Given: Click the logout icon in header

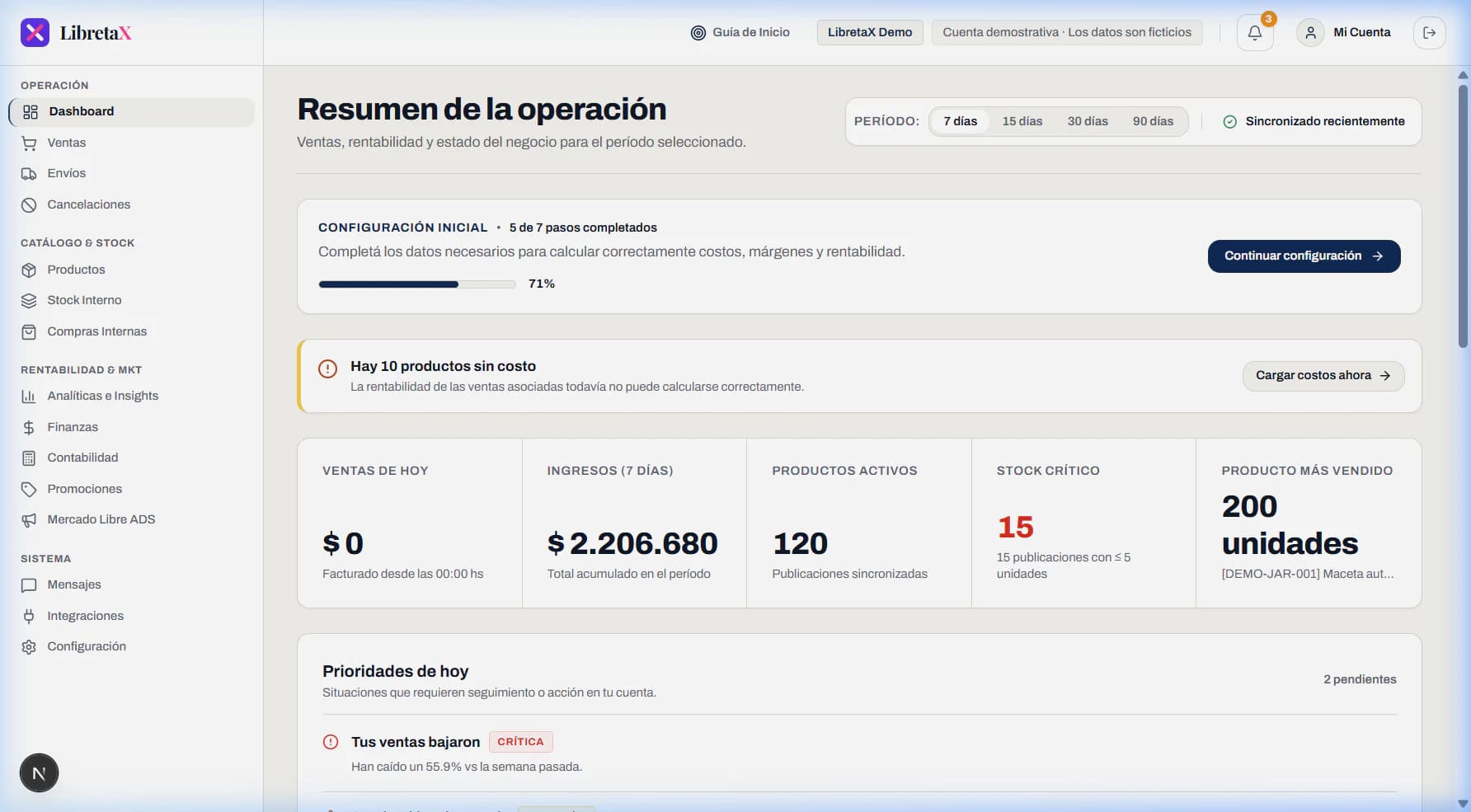Looking at the screenshot, I should coord(1430,33).
